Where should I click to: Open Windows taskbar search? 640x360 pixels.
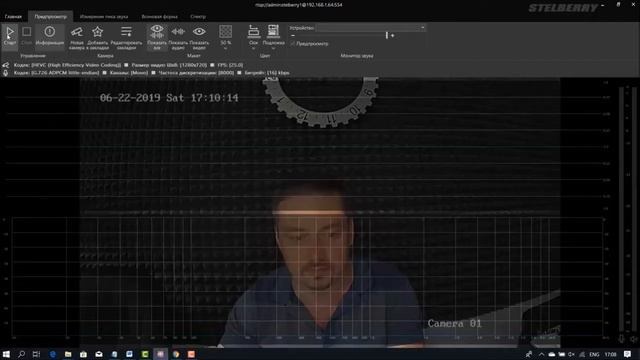(x=21, y=354)
